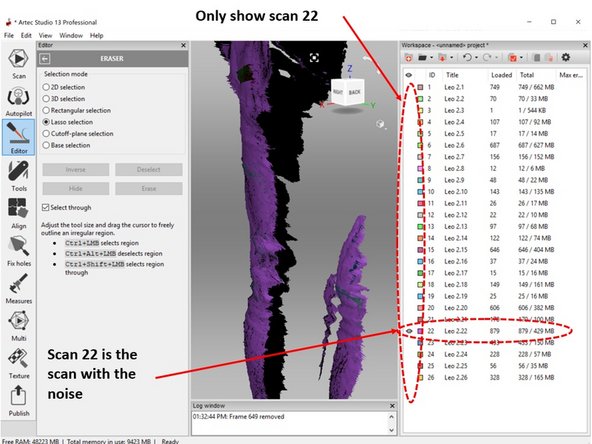Viewport: 592px width, 444px height.
Task: Click the 'Frame 649 removed' log entry
Action: tap(239, 417)
